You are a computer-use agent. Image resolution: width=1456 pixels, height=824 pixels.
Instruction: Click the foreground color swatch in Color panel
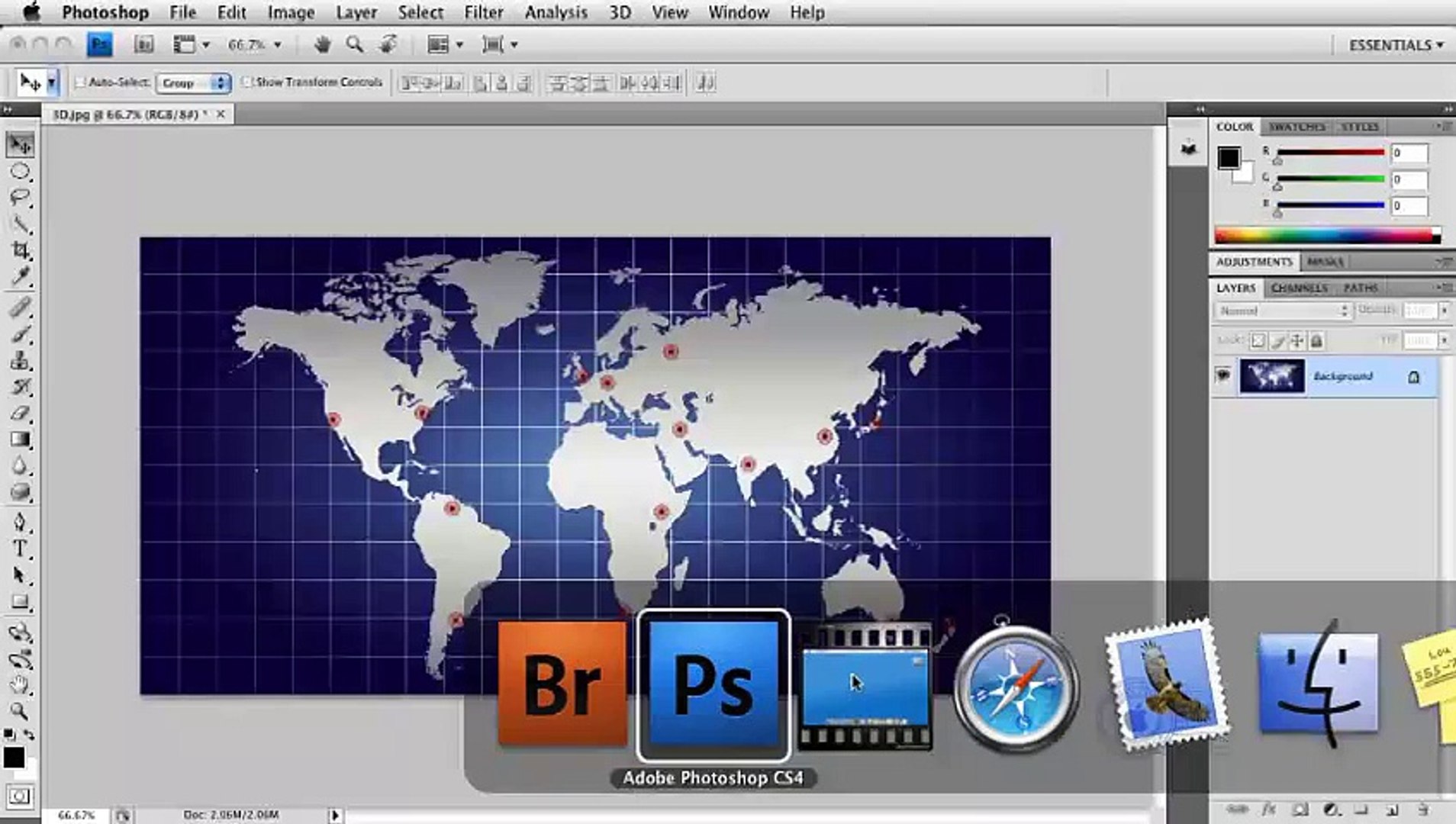point(1228,158)
